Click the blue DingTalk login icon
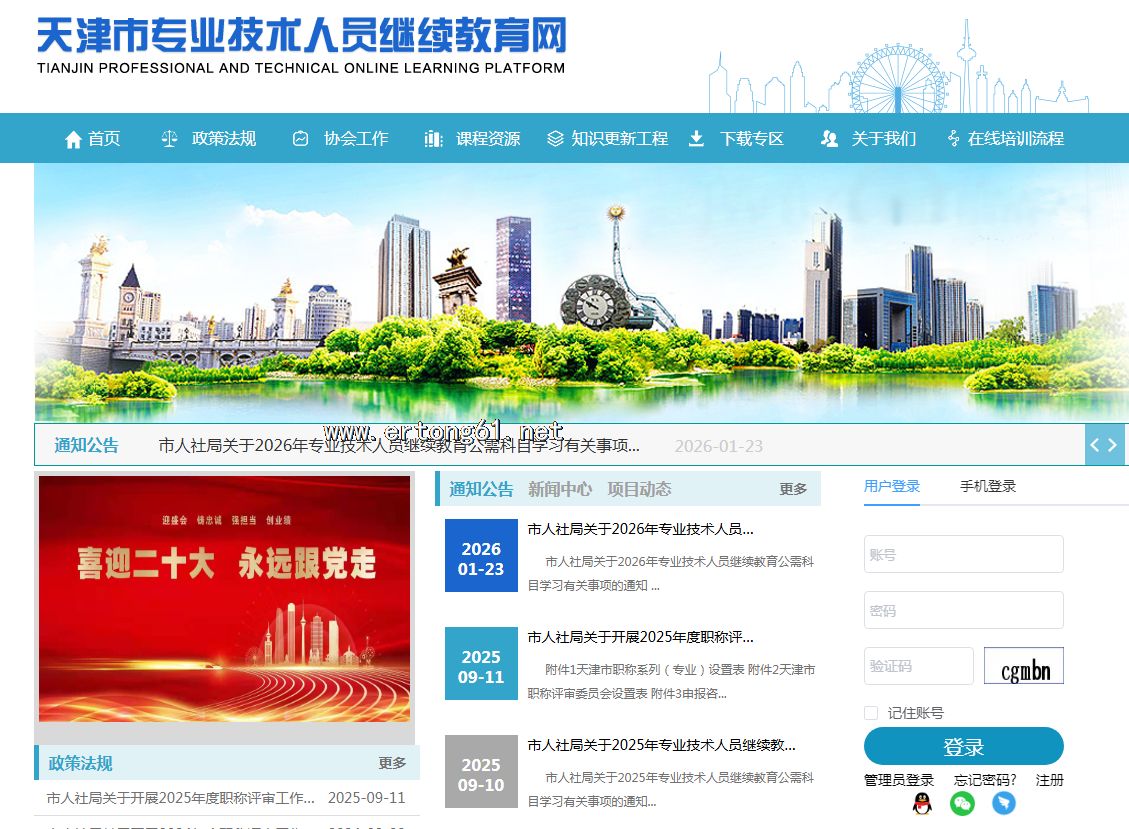1129x829 pixels. click(1003, 803)
